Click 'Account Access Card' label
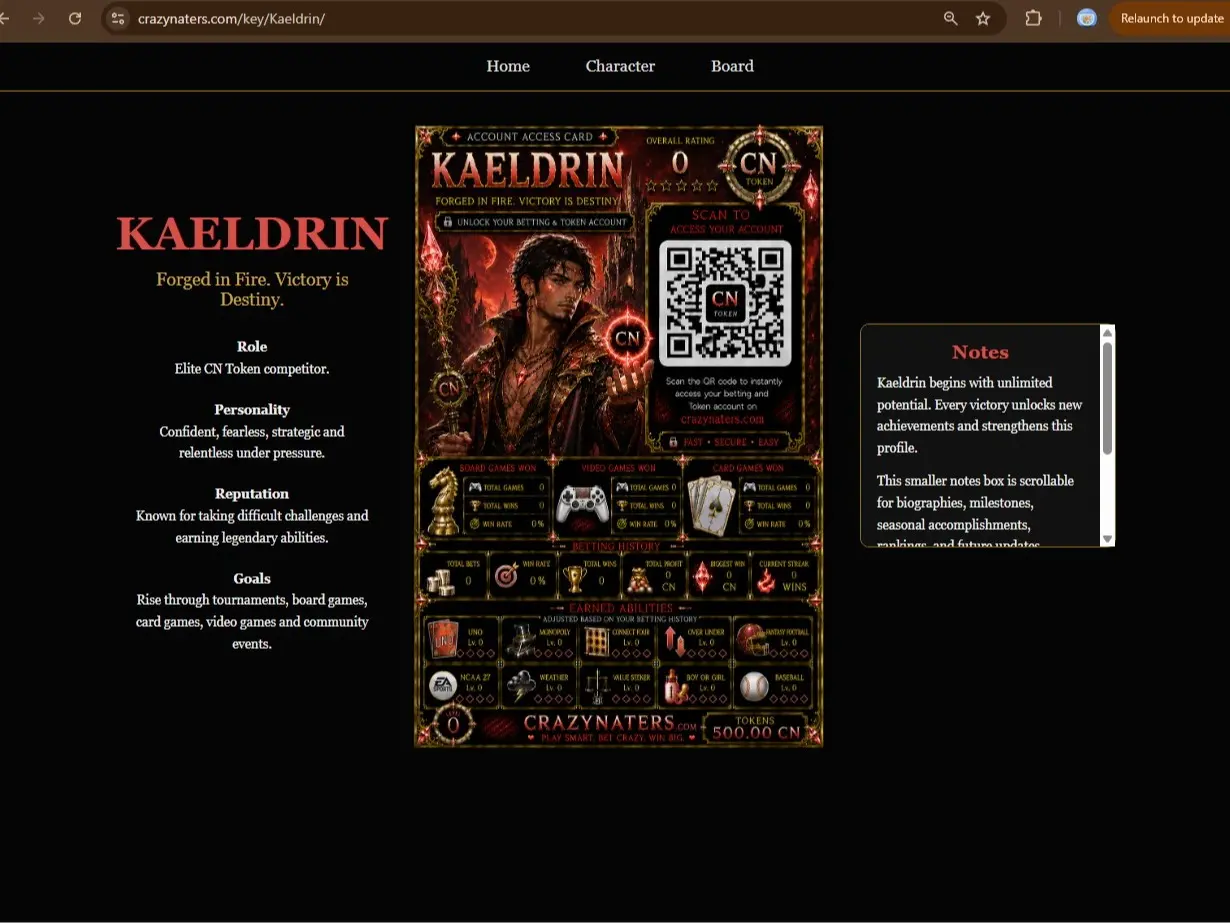 pos(530,136)
